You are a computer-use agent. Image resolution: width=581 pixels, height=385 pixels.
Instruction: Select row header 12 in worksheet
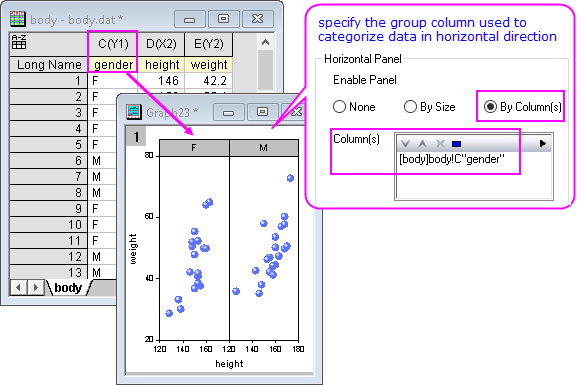tap(49, 257)
